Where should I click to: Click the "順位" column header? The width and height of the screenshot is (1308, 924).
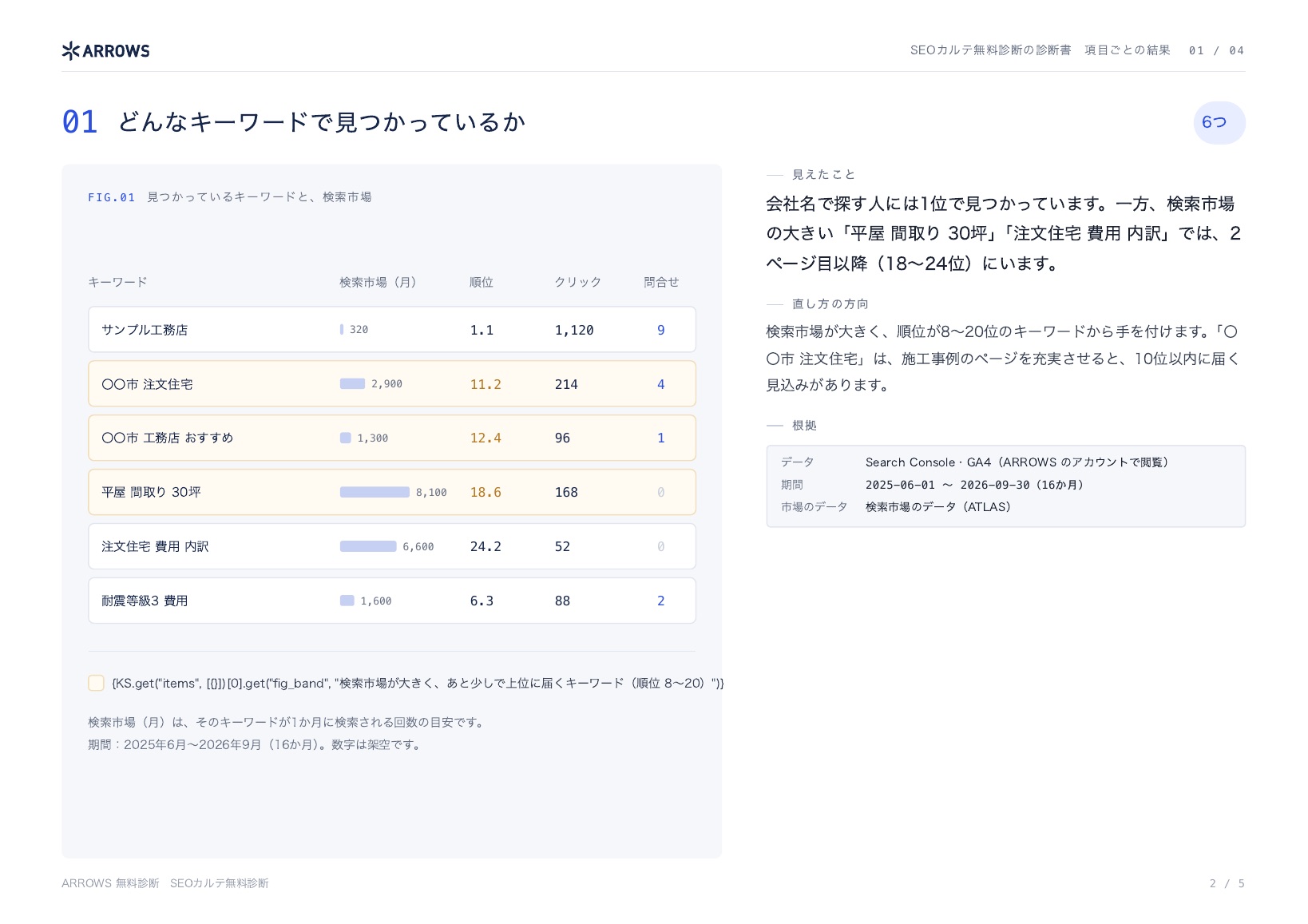click(x=482, y=282)
